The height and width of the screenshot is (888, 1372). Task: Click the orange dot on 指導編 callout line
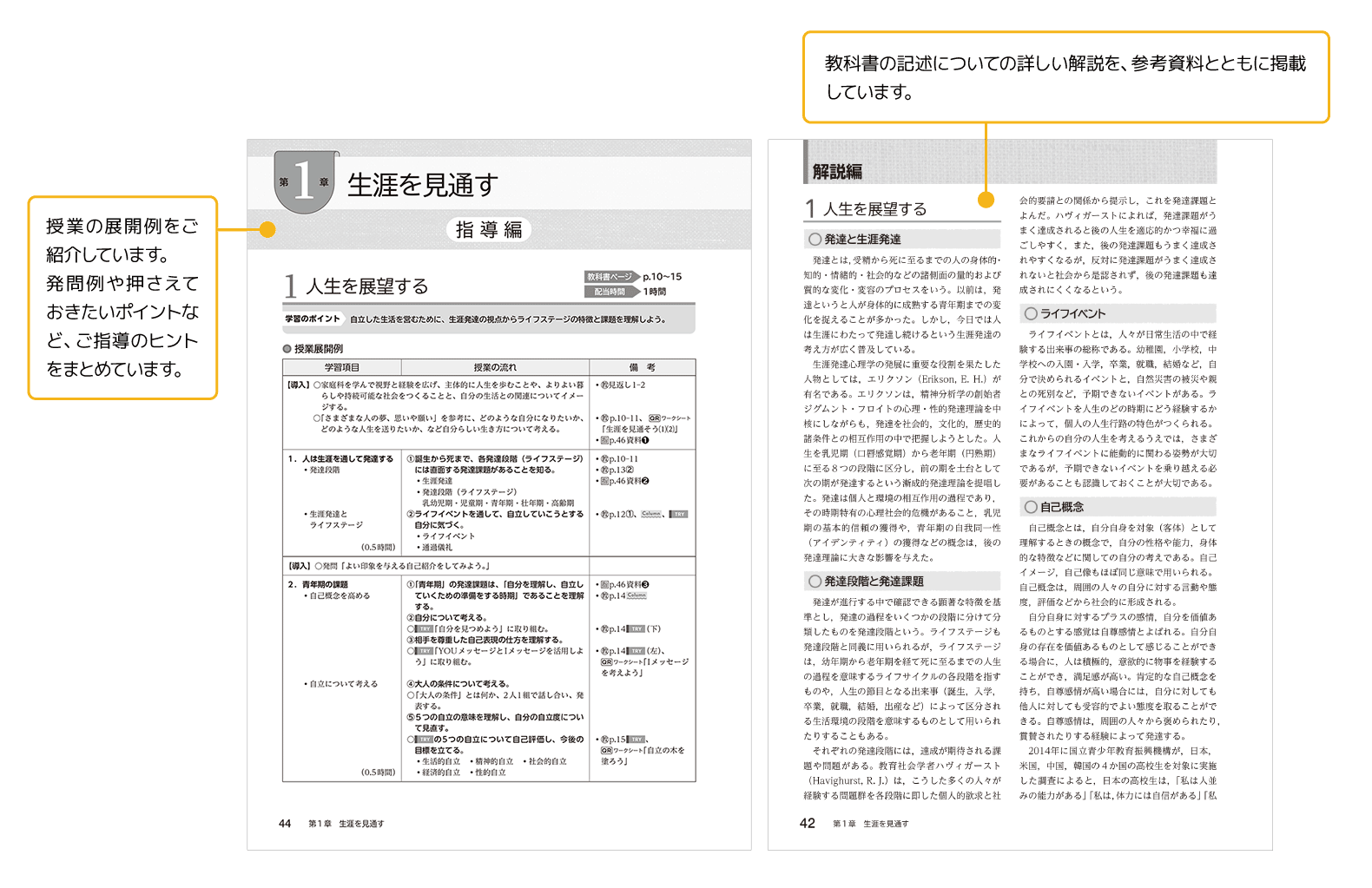267,229
